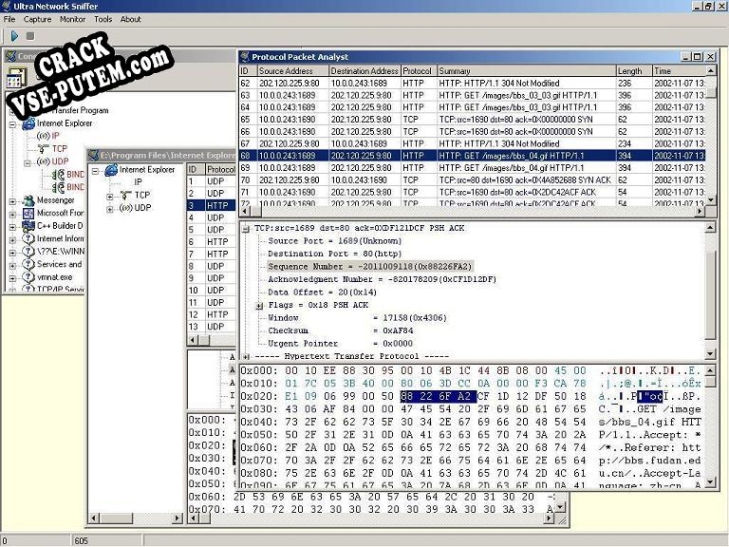Expand the Hypertext Transfer Protocol section

click(245, 357)
